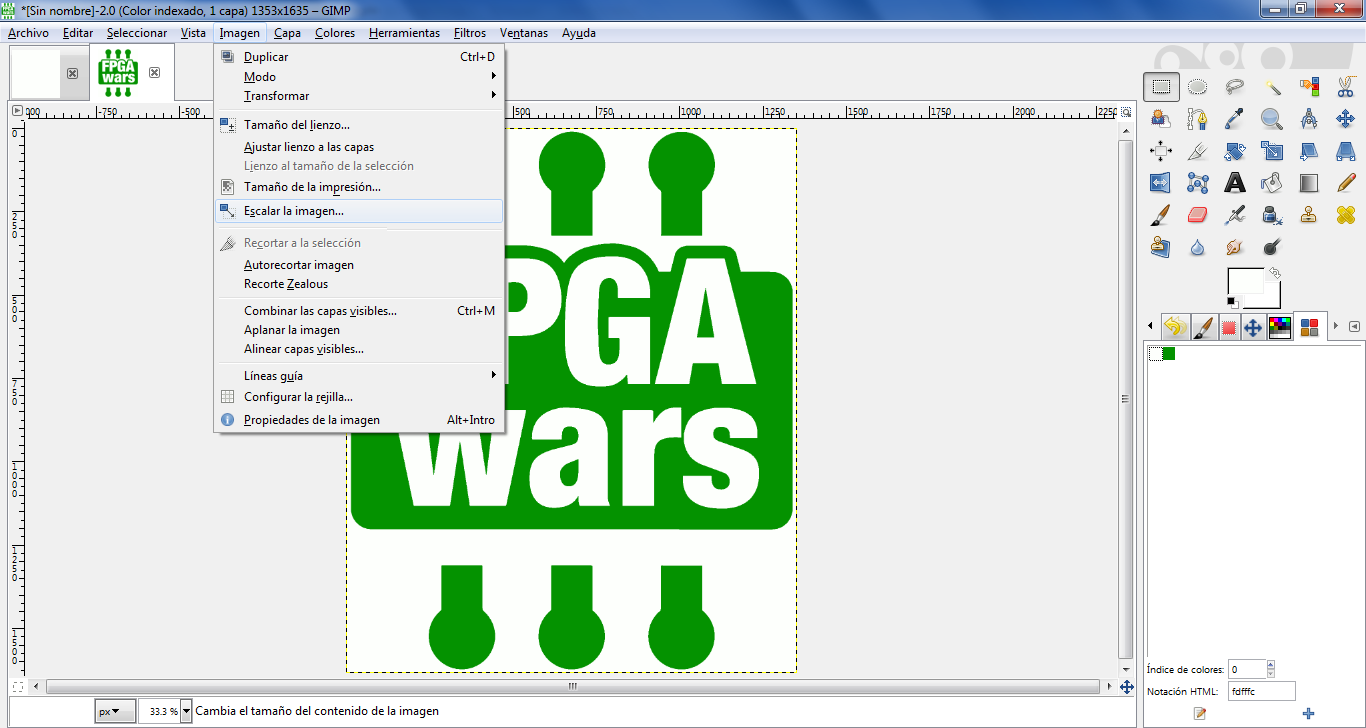Select the Blend gradient tool
This screenshot has width=1366, height=728.
1309,183
